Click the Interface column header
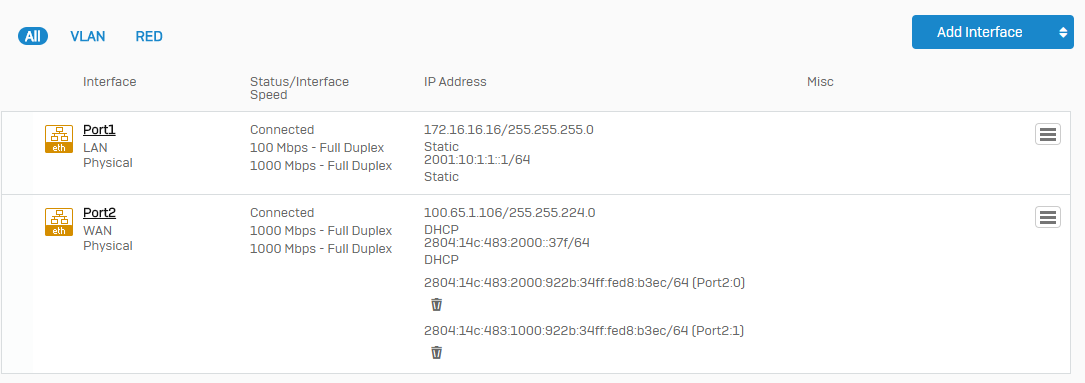 pos(109,82)
